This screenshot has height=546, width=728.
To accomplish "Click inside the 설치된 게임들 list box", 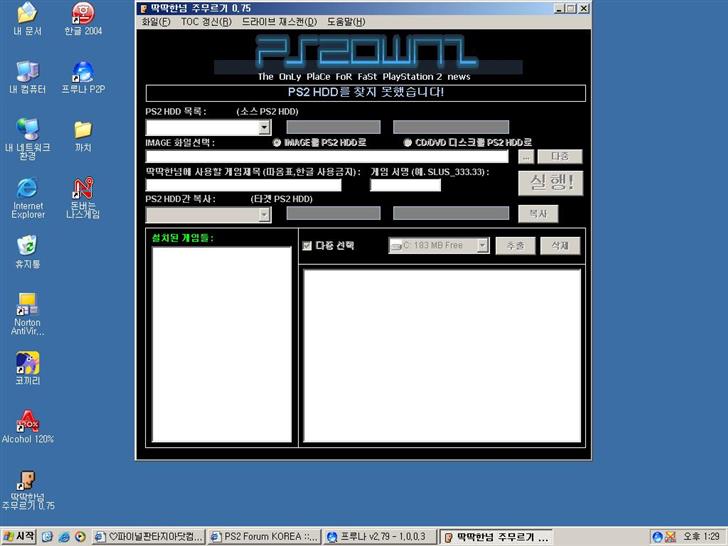I will point(222,344).
